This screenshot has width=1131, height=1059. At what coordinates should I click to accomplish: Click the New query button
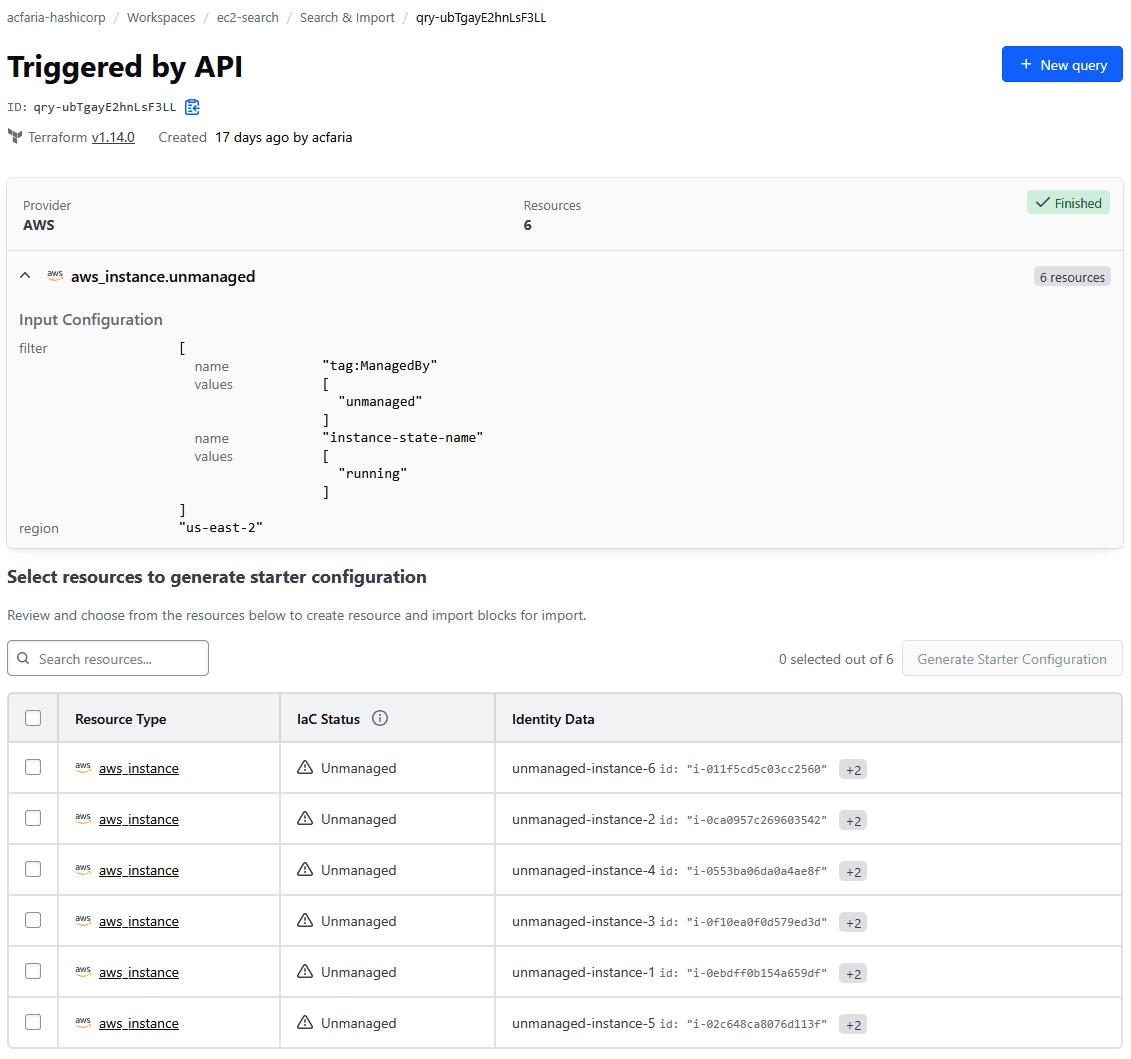click(x=1062, y=63)
